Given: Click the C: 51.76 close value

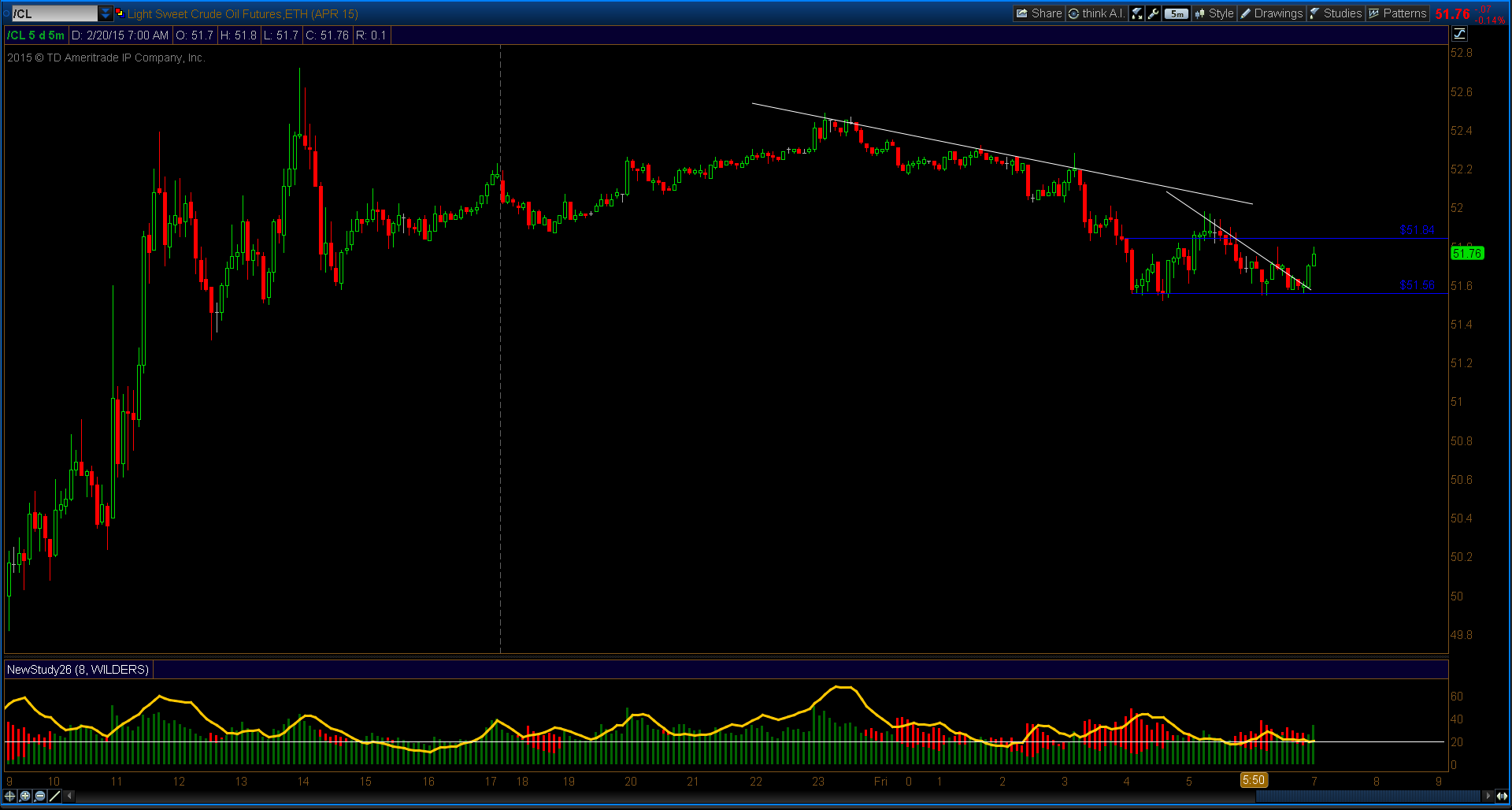Looking at the screenshot, I should coord(327,35).
